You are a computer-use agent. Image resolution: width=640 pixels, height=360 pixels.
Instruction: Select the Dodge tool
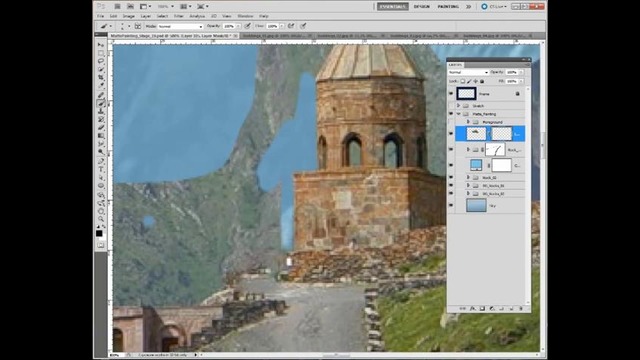coord(101,152)
